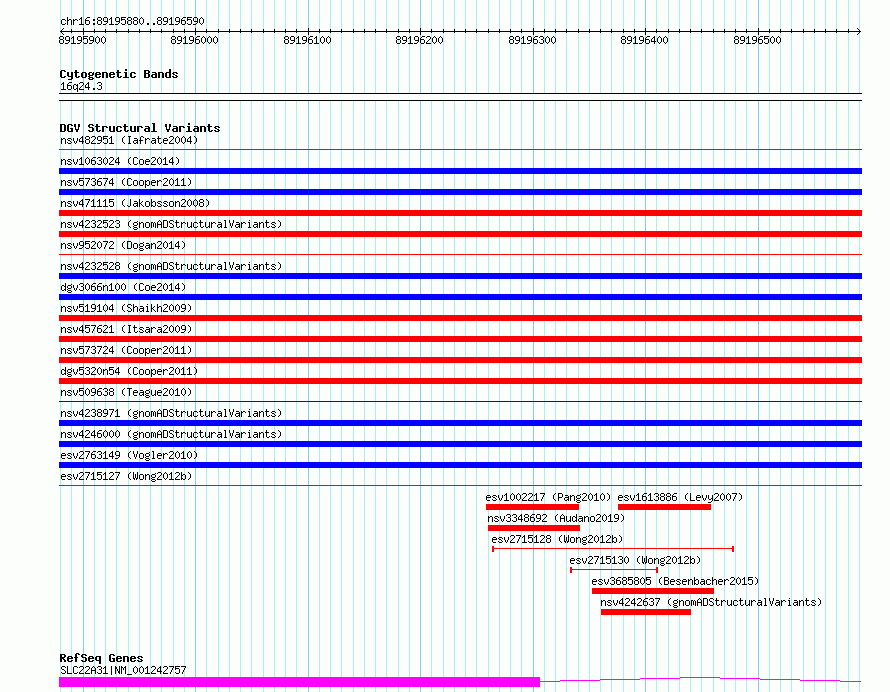Click the nsv3348692 (Audano2019) label
890x692 pixels.
[x=556, y=518]
